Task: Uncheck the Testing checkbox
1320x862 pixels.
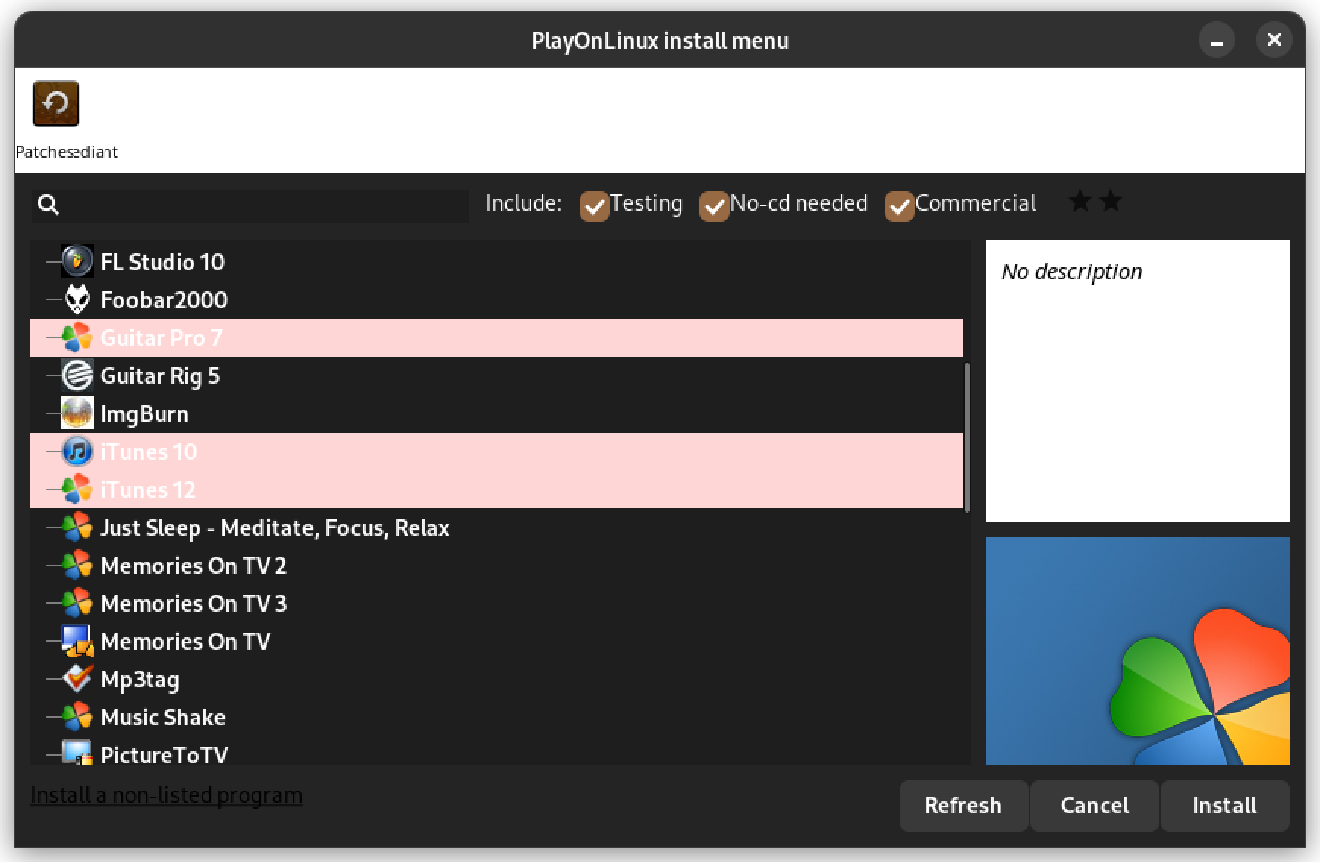Action: (x=595, y=206)
